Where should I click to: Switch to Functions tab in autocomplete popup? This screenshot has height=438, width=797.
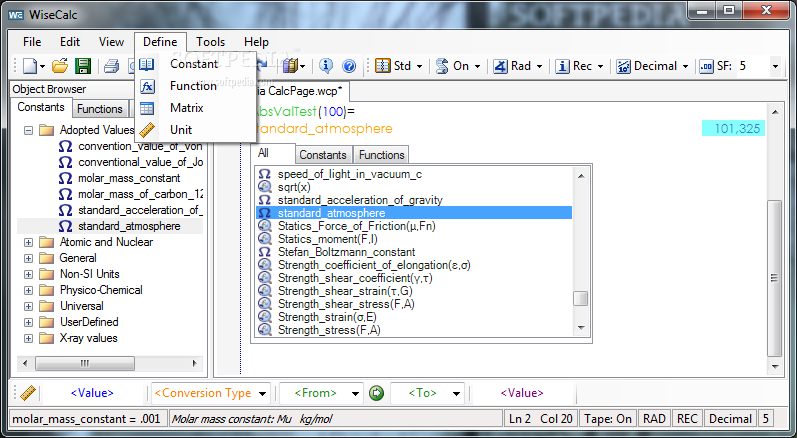coord(381,155)
